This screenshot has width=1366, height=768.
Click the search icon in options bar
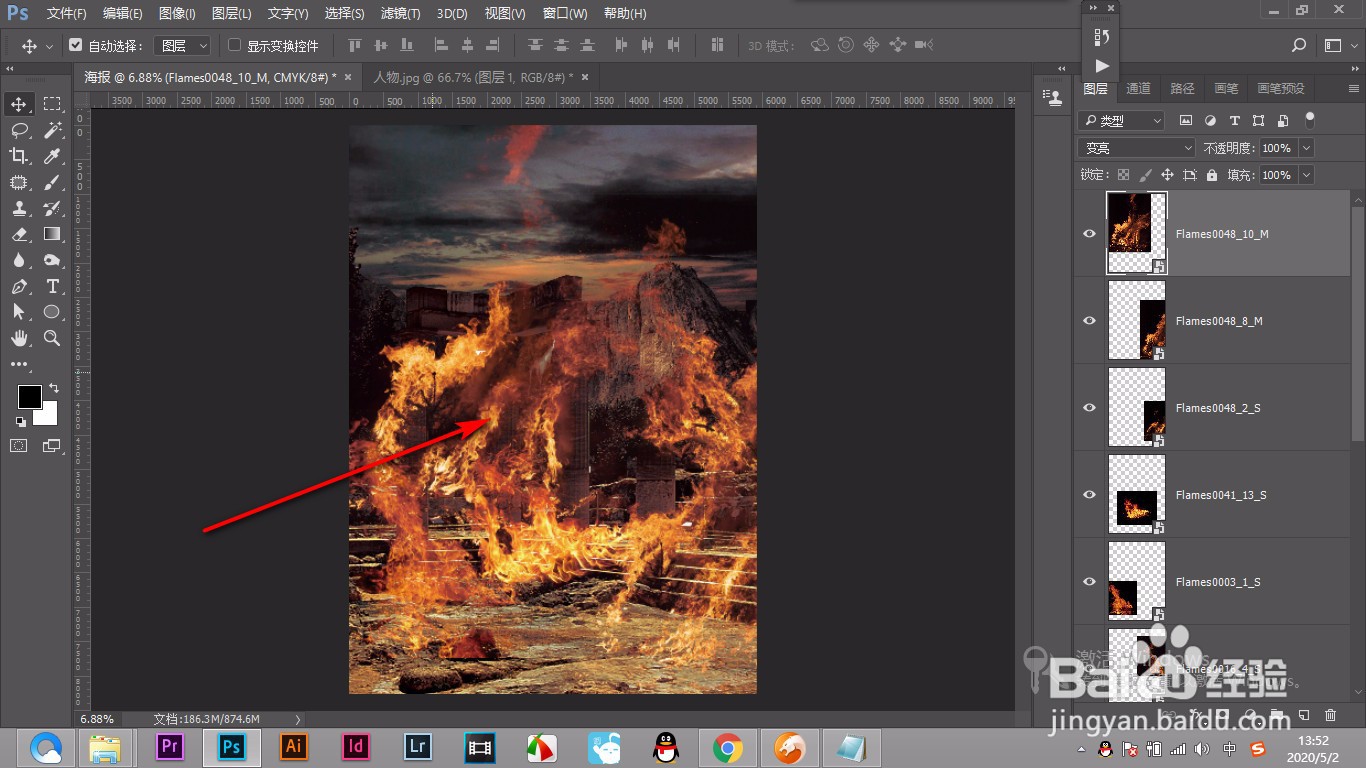point(1299,45)
